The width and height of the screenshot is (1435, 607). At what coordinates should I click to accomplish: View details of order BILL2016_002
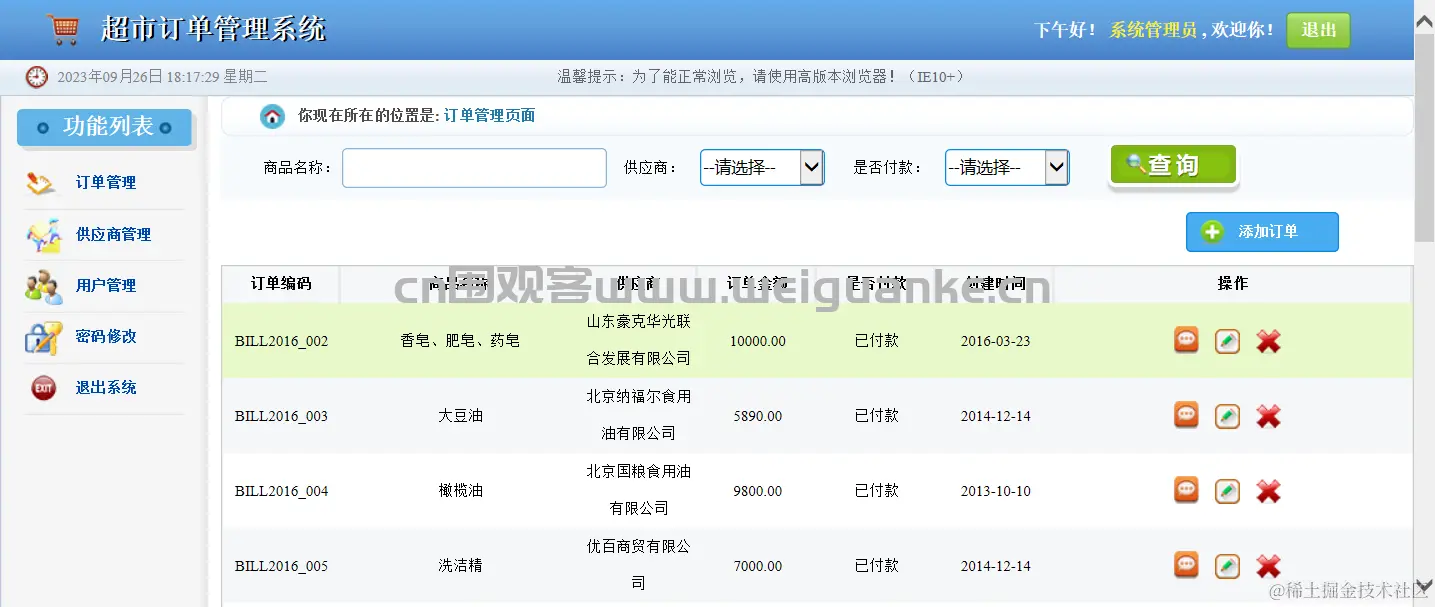[x=1186, y=340]
